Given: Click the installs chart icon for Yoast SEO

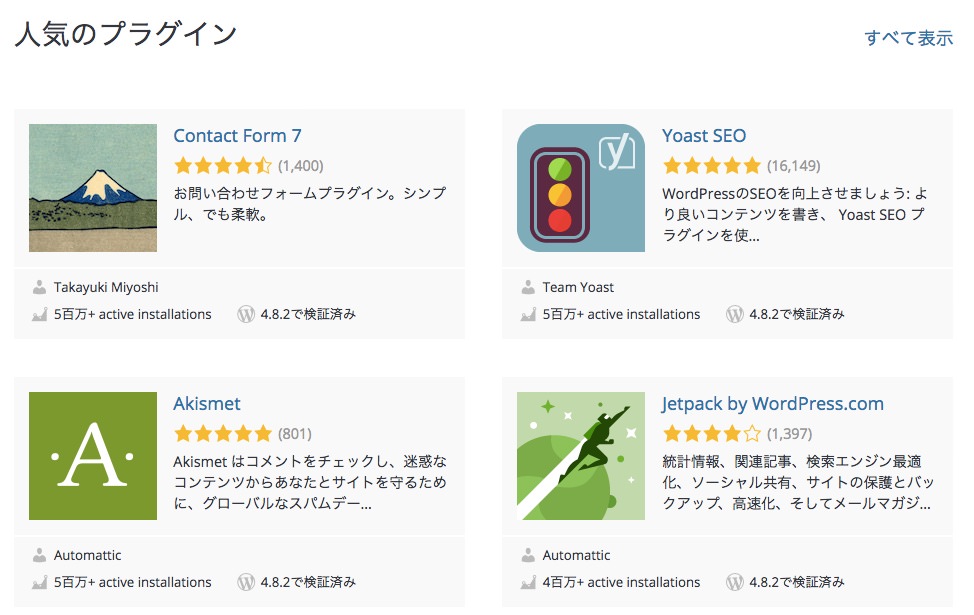Looking at the screenshot, I should 528,314.
